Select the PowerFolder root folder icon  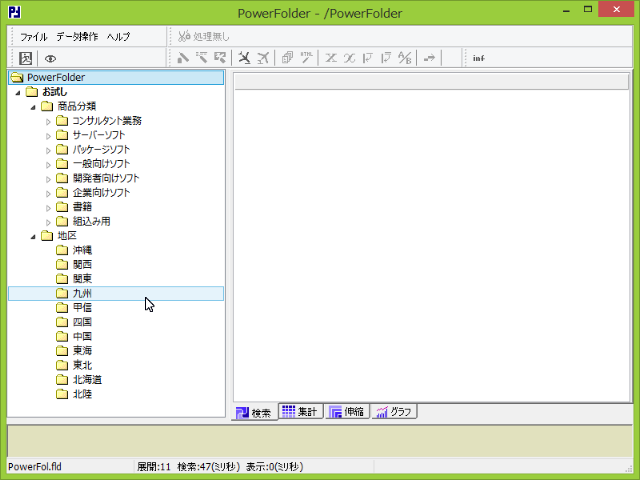(x=17, y=77)
